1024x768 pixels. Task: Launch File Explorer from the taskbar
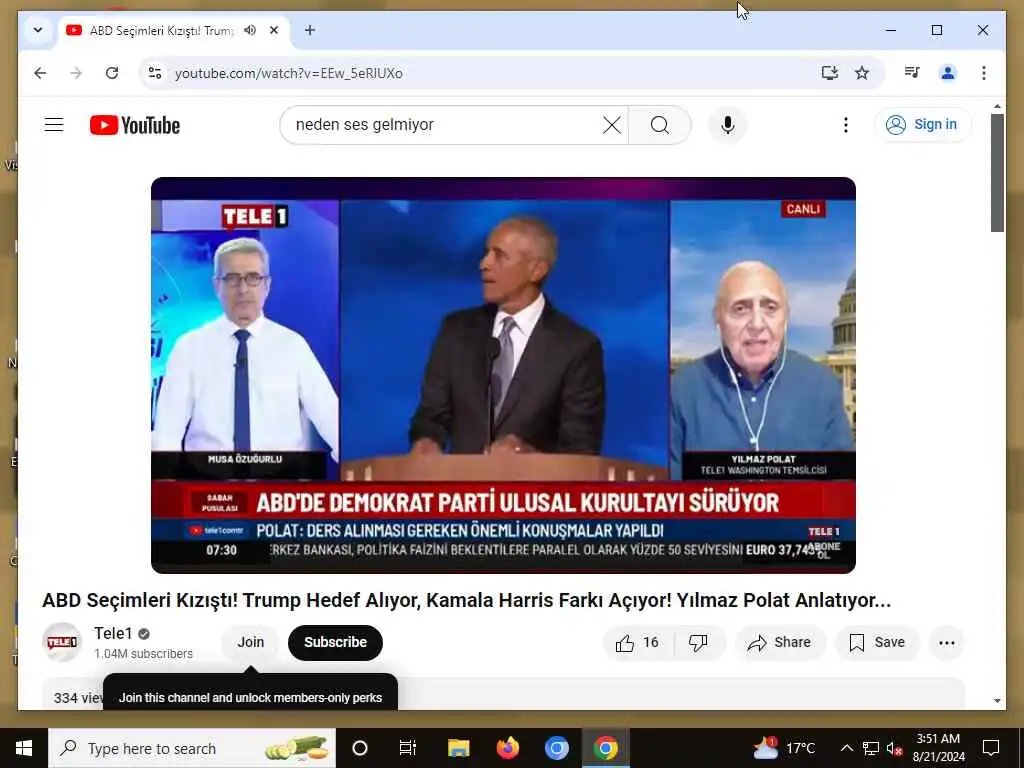point(458,748)
